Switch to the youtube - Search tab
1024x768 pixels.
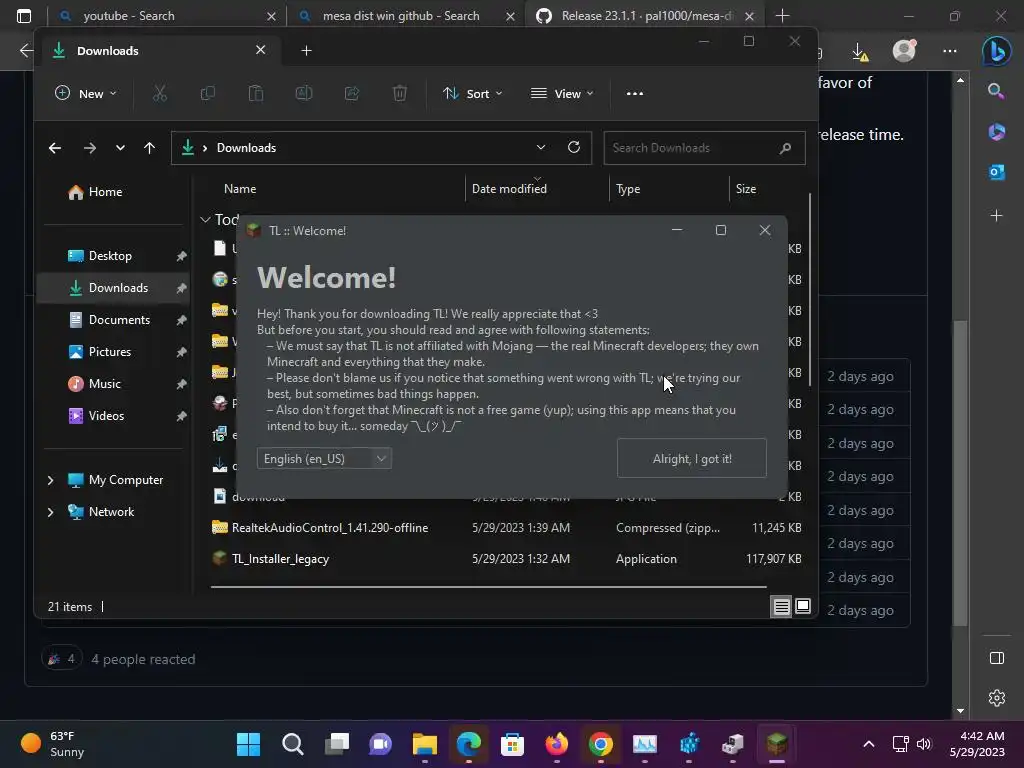point(167,16)
